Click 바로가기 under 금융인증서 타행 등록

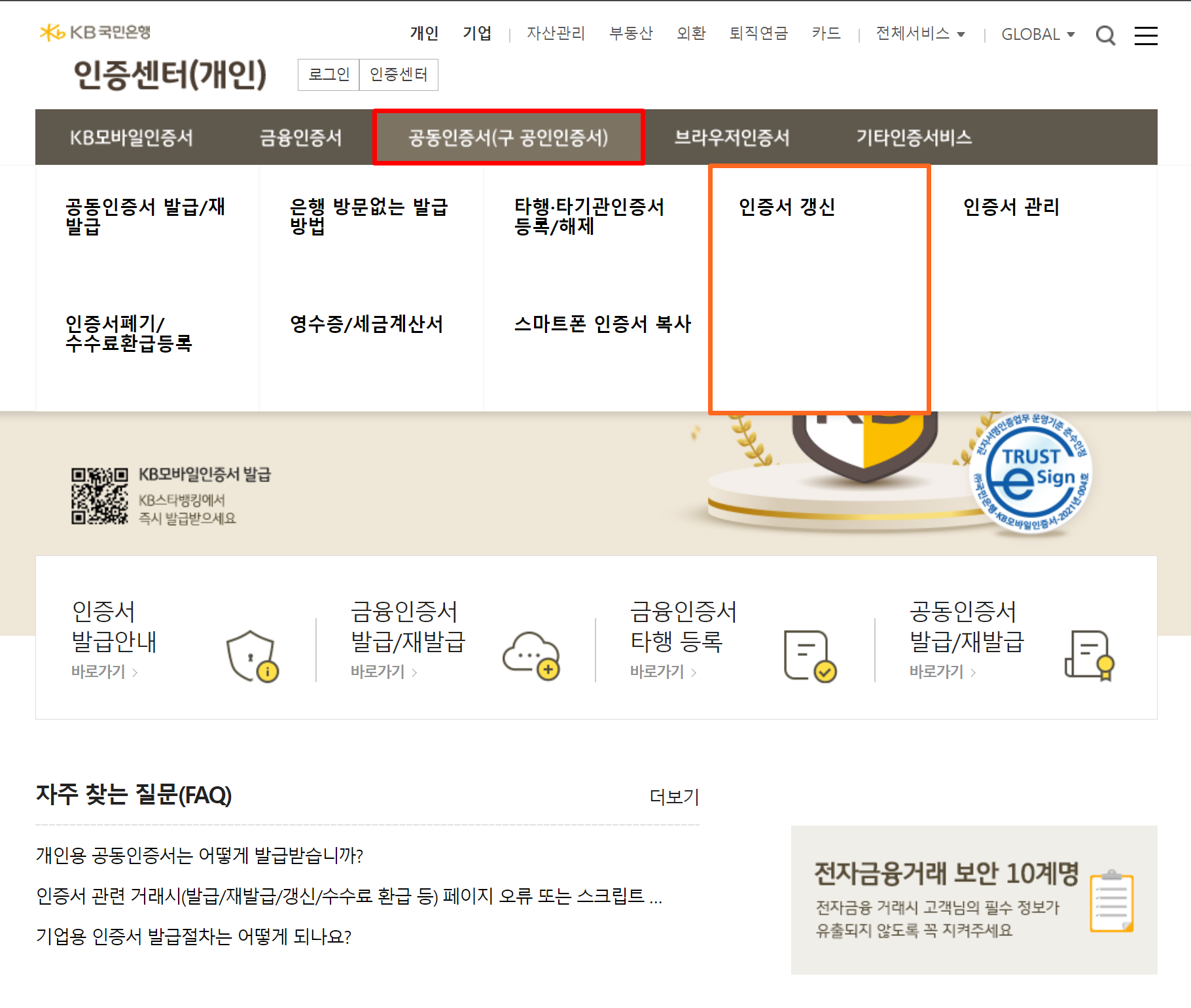664,672
